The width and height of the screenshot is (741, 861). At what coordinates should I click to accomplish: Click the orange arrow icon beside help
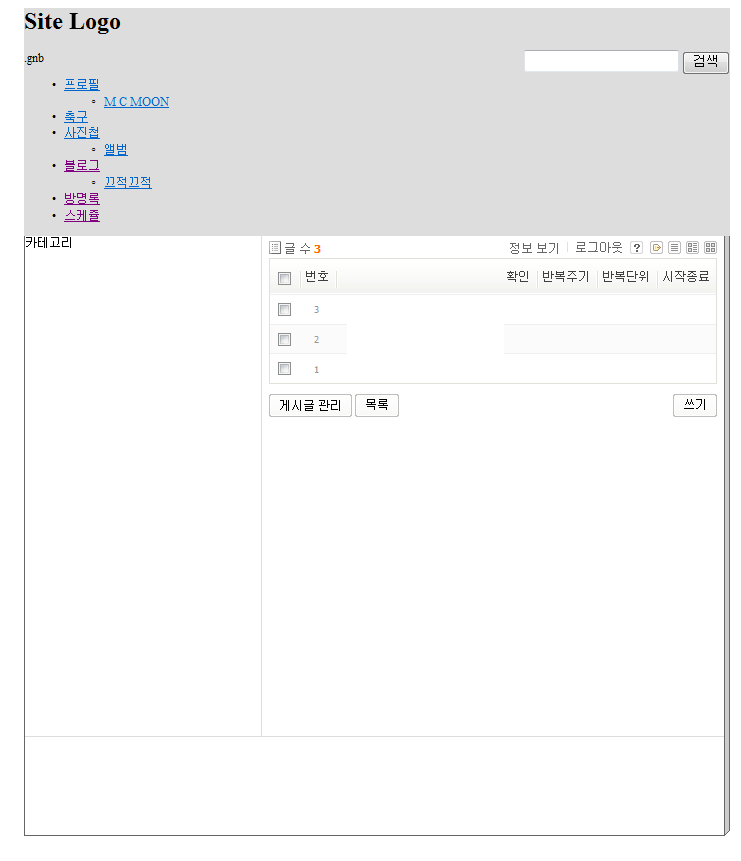click(x=657, y=248)
